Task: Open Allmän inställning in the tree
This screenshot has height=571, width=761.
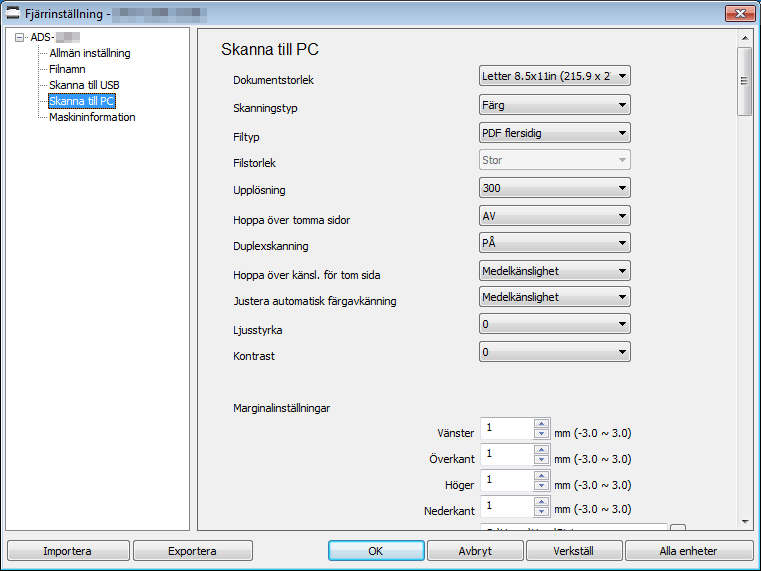Action: [x=90, y=53]
